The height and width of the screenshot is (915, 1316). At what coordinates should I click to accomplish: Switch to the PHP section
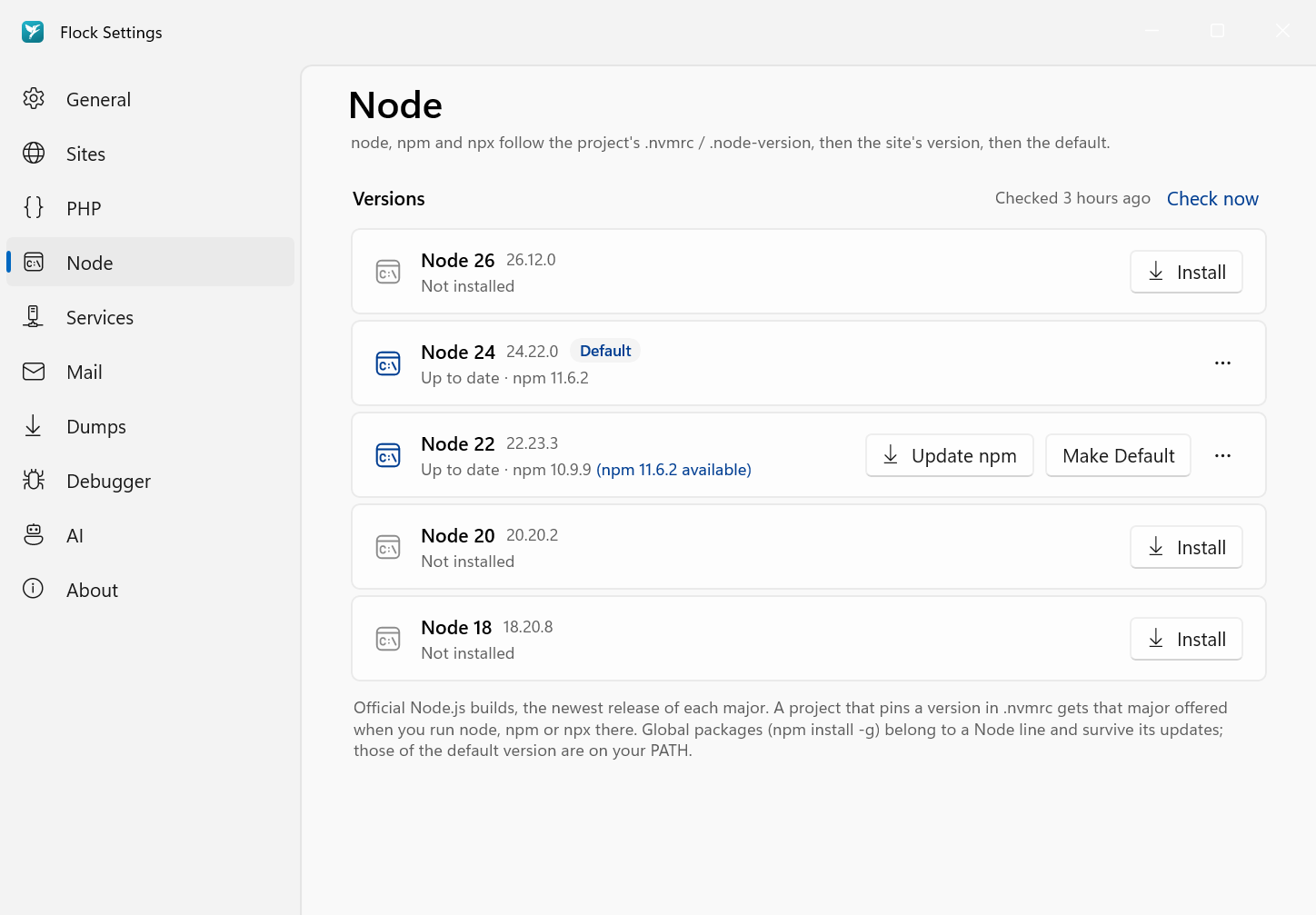tap(151, 208)
